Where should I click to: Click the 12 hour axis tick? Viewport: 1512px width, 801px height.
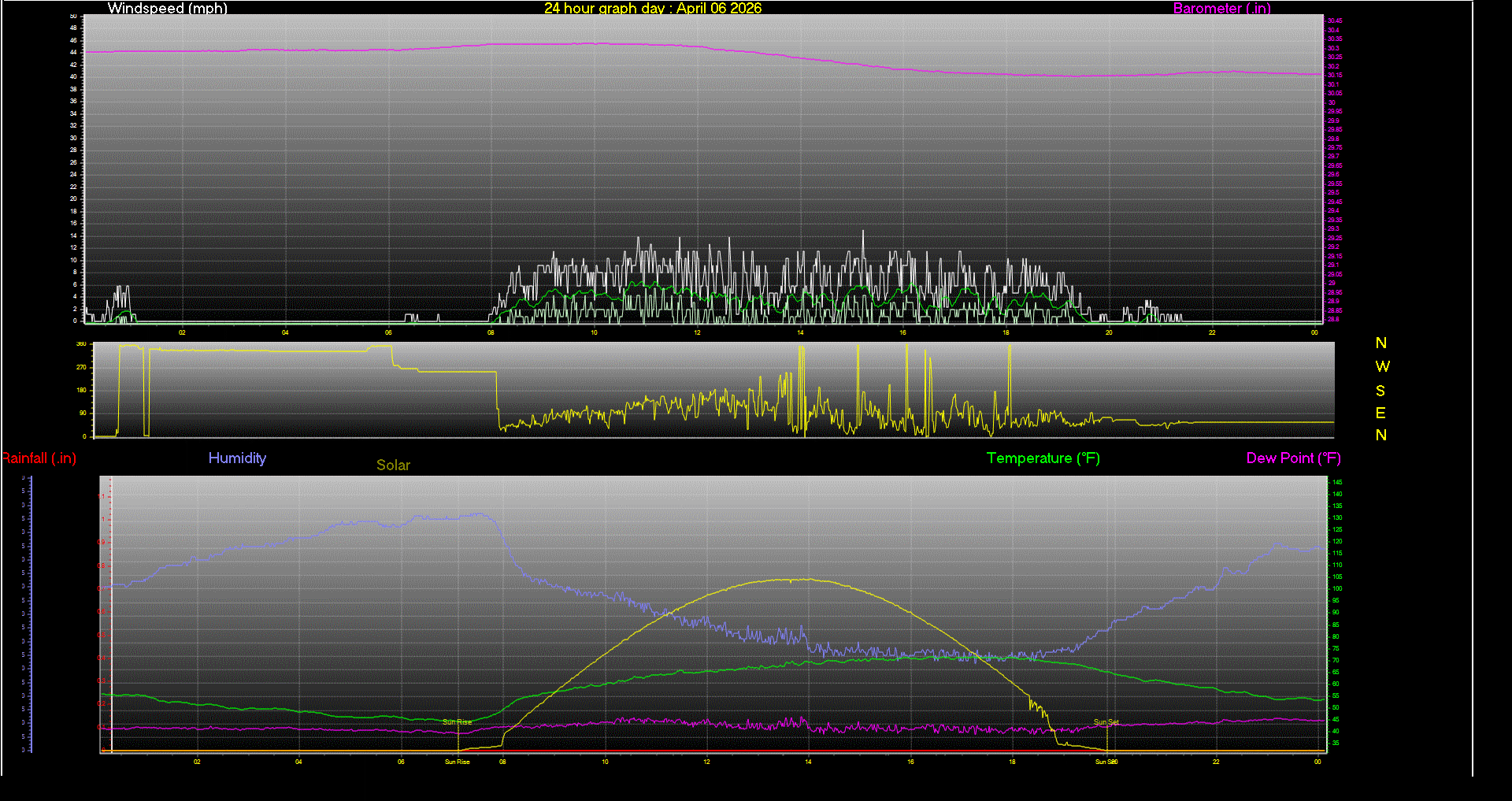[696, 333]
